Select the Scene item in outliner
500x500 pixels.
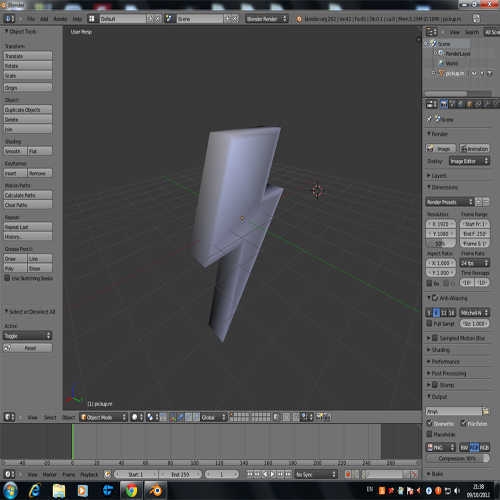click(444, 44)
